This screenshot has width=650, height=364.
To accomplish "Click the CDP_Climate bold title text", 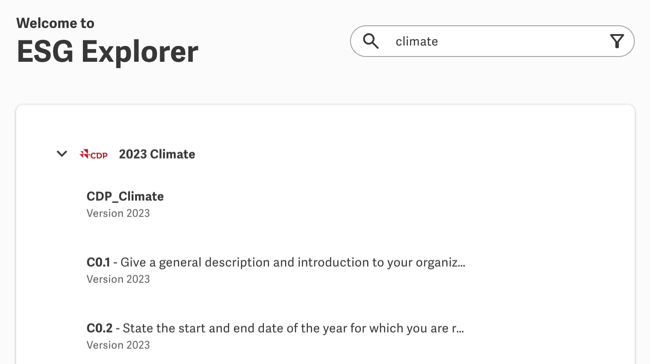I will 125,197.
